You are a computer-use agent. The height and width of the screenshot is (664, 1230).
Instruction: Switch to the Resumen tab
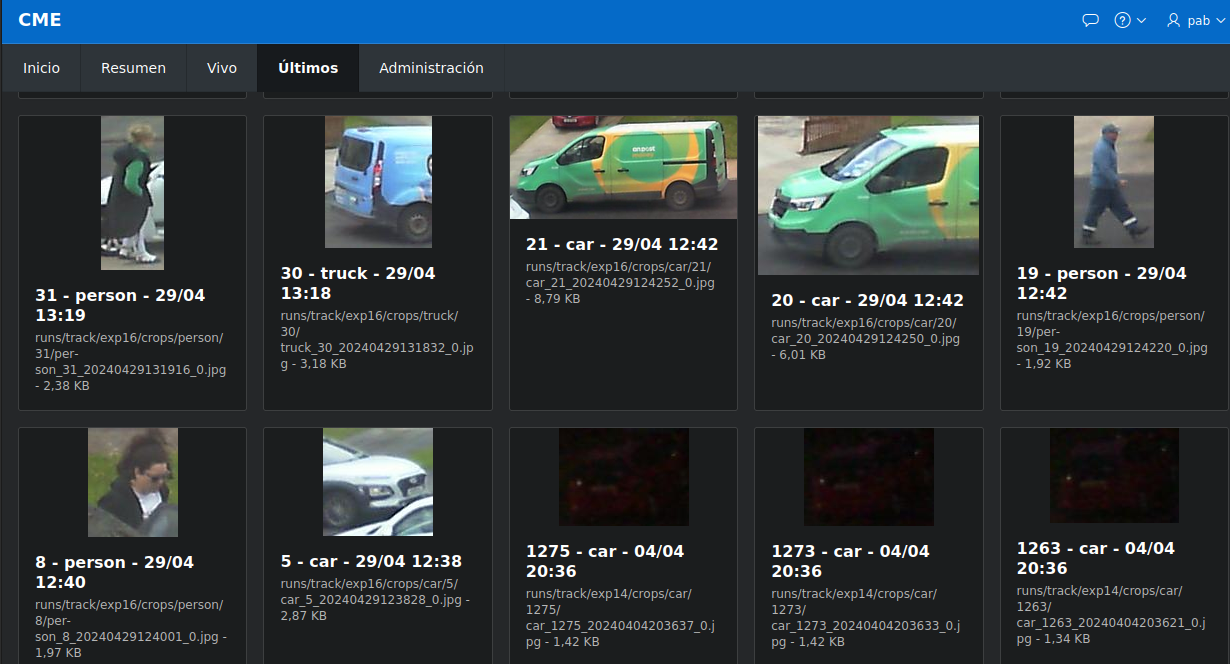[x=133, y=68]
